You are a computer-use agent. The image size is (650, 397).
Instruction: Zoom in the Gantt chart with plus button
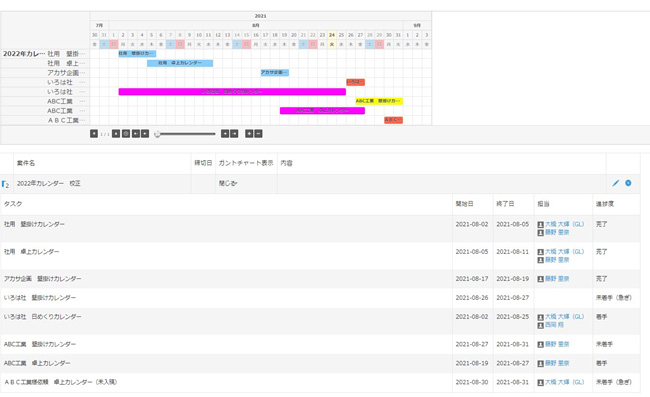249,134
